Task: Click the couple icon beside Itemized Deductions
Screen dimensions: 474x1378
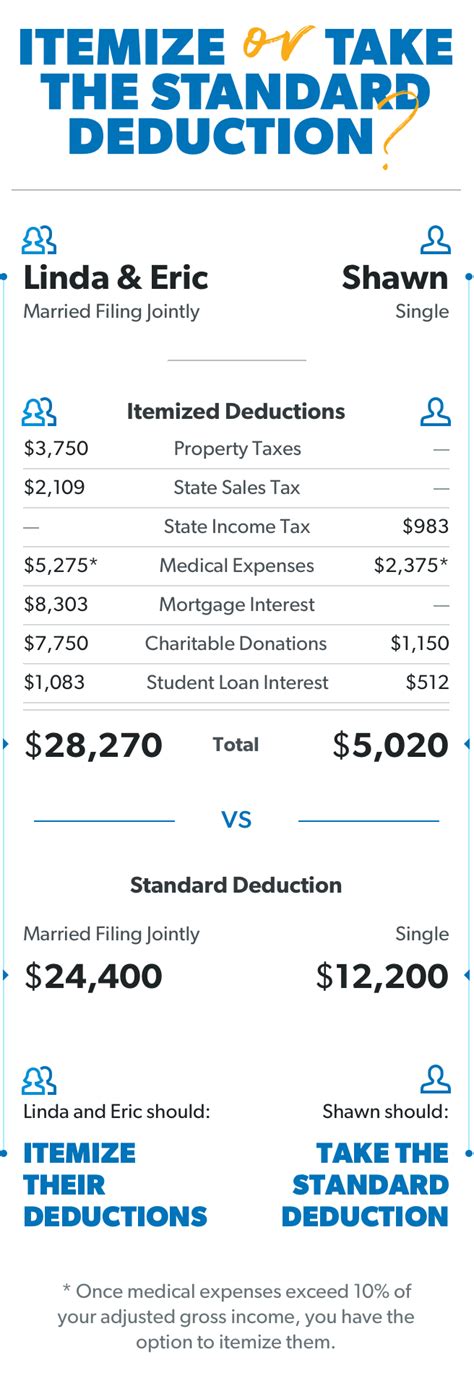Action: click(x=39, y=411)
